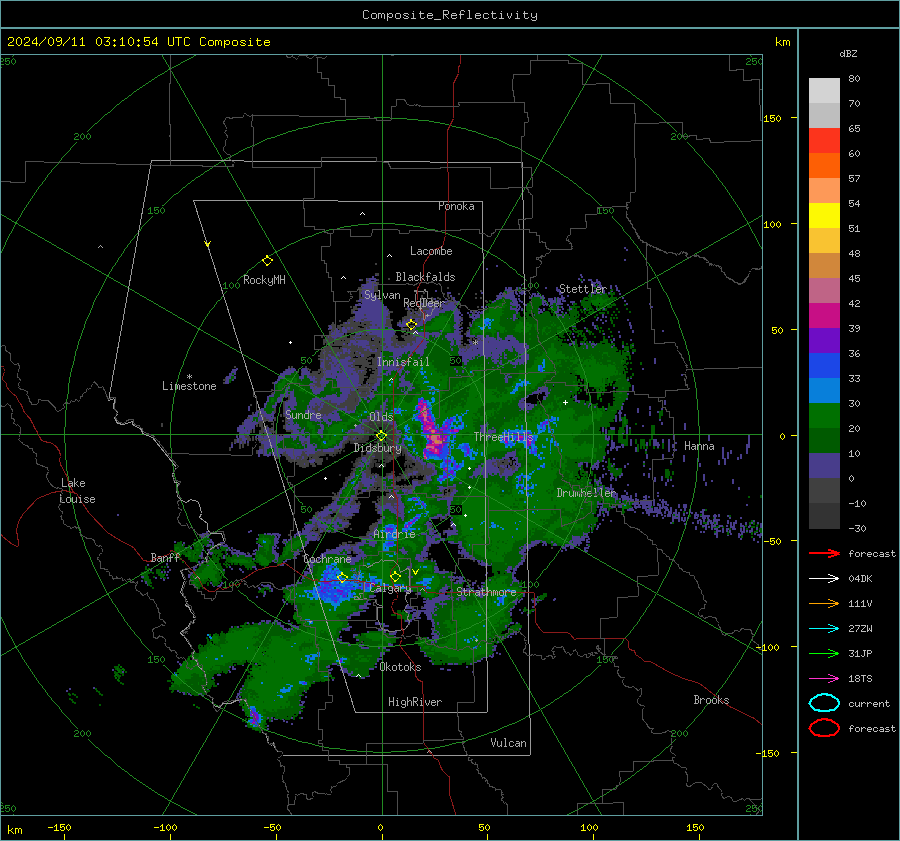Click the Okotoks town label
900x841 pixels.
[400, 667]
